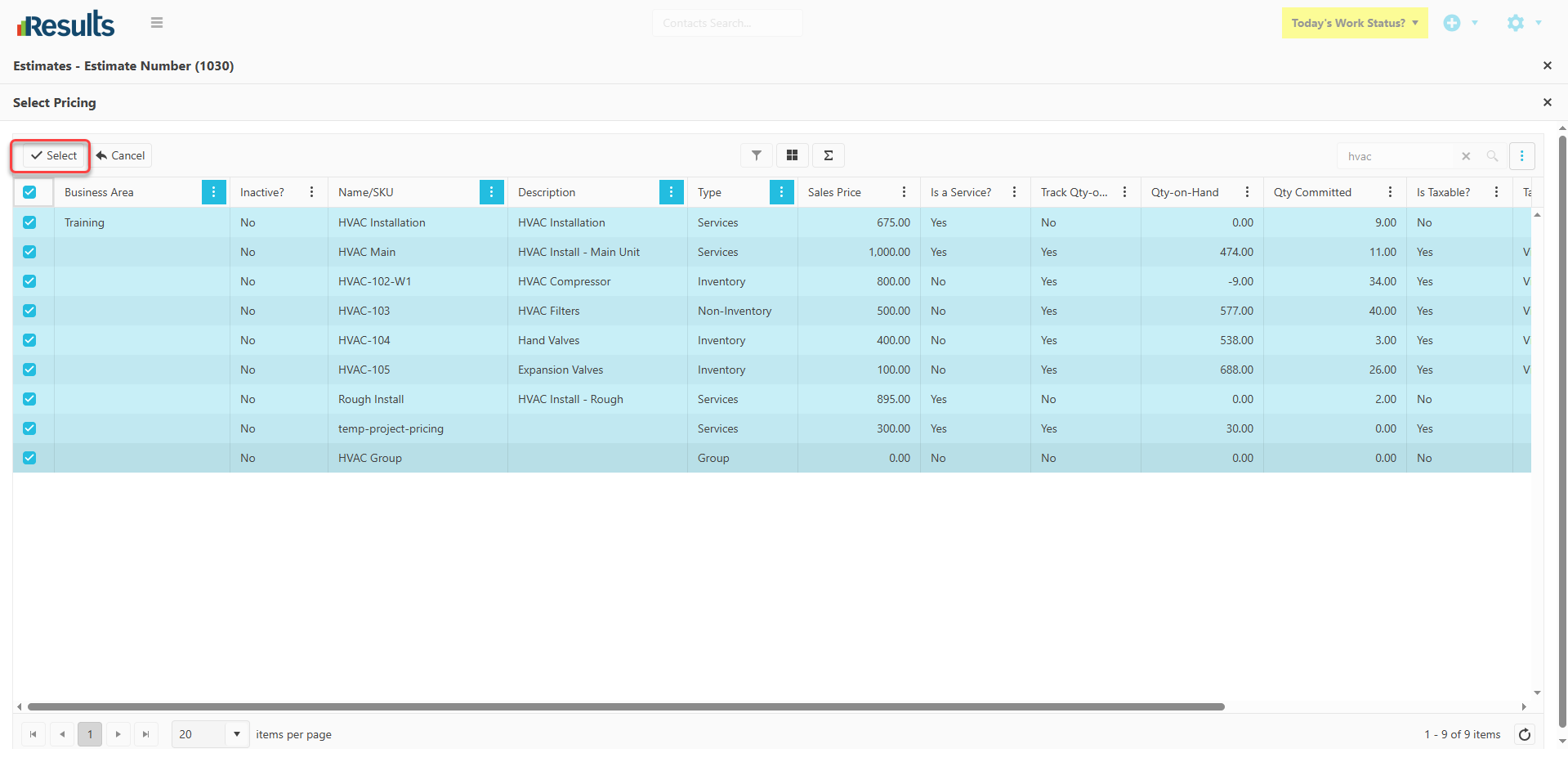Open the Type column menu
Screen dimensions: 1568x771
point(781,192)
